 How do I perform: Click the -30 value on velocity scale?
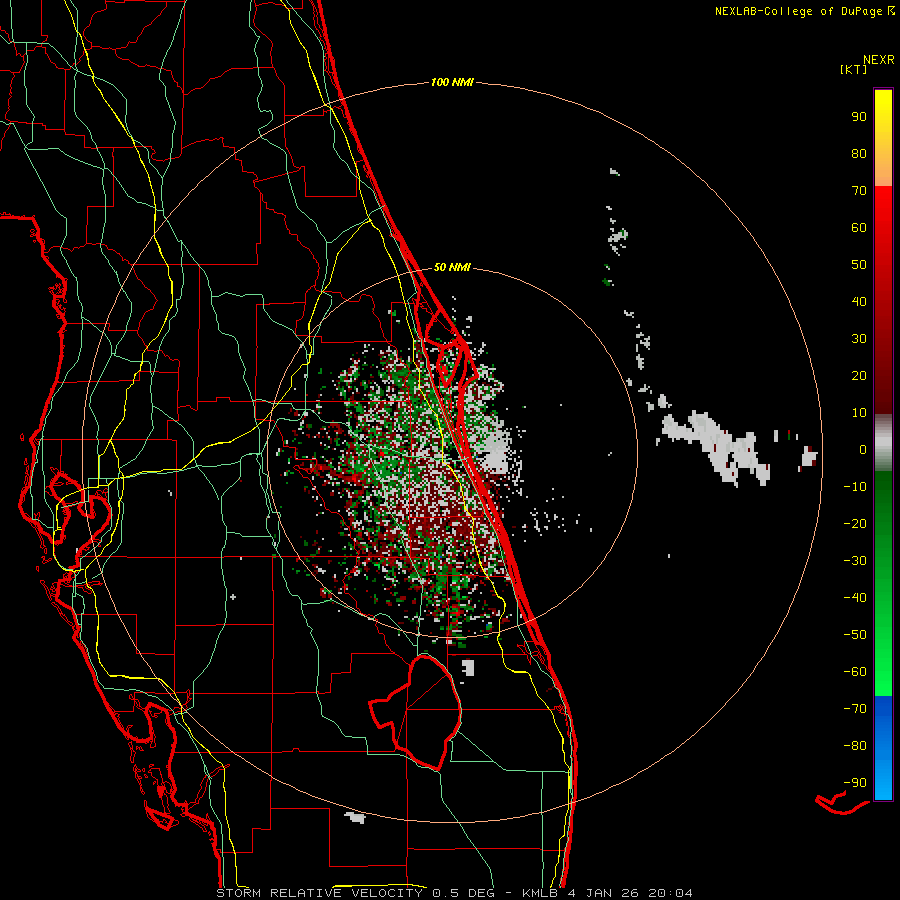(x=855, y=561)
